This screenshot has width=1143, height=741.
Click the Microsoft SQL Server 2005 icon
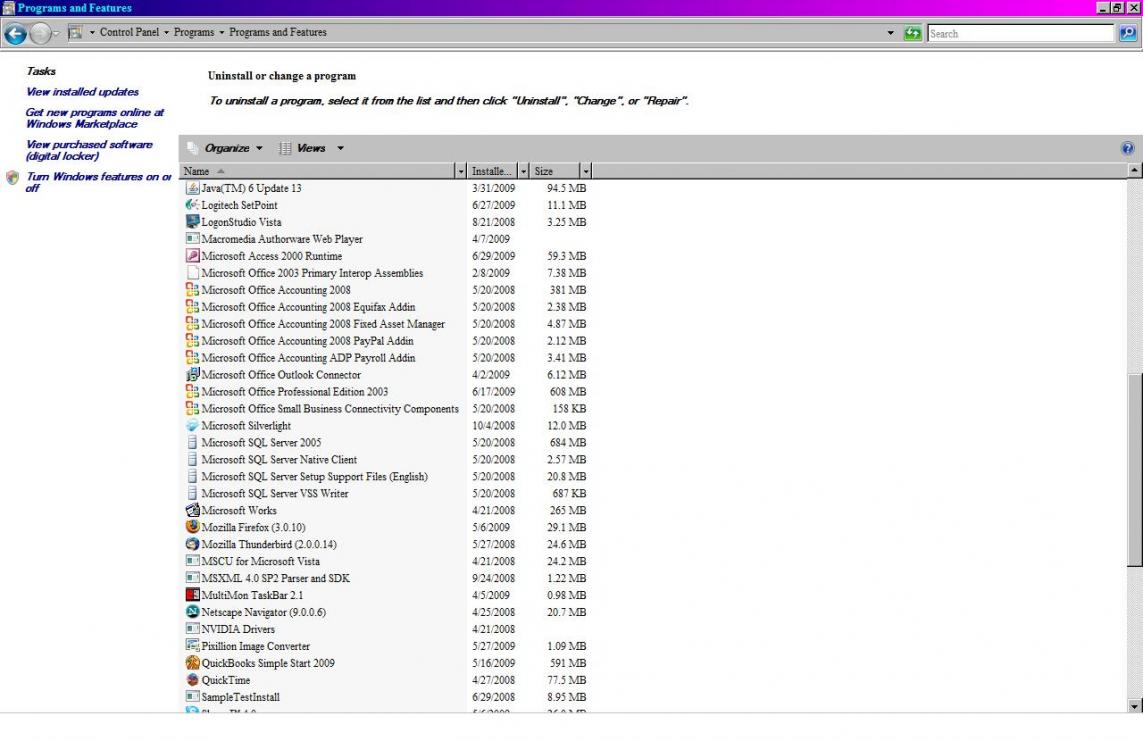(192, 442)
